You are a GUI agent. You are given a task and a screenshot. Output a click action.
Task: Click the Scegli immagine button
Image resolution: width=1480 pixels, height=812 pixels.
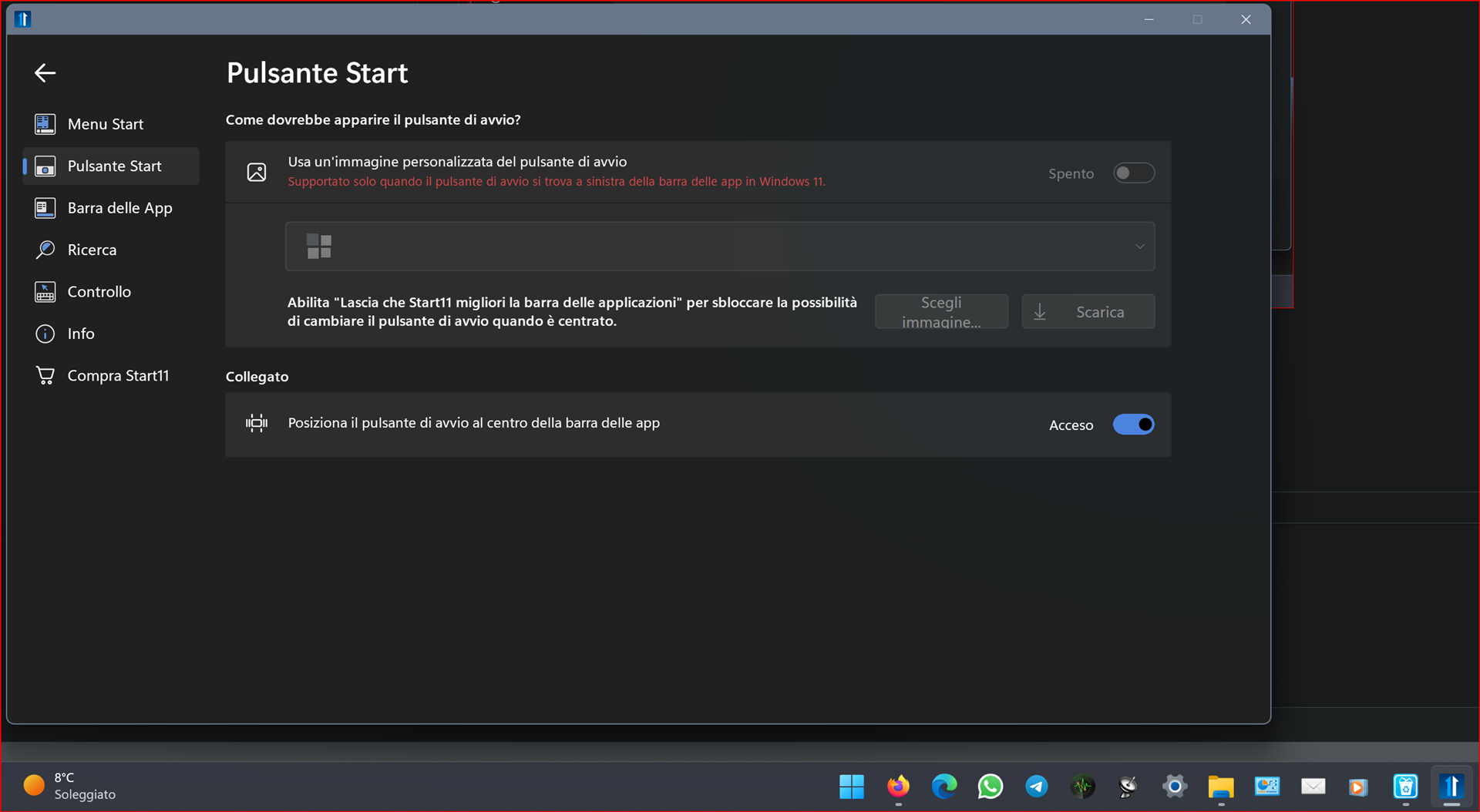(x=941, y=312)
